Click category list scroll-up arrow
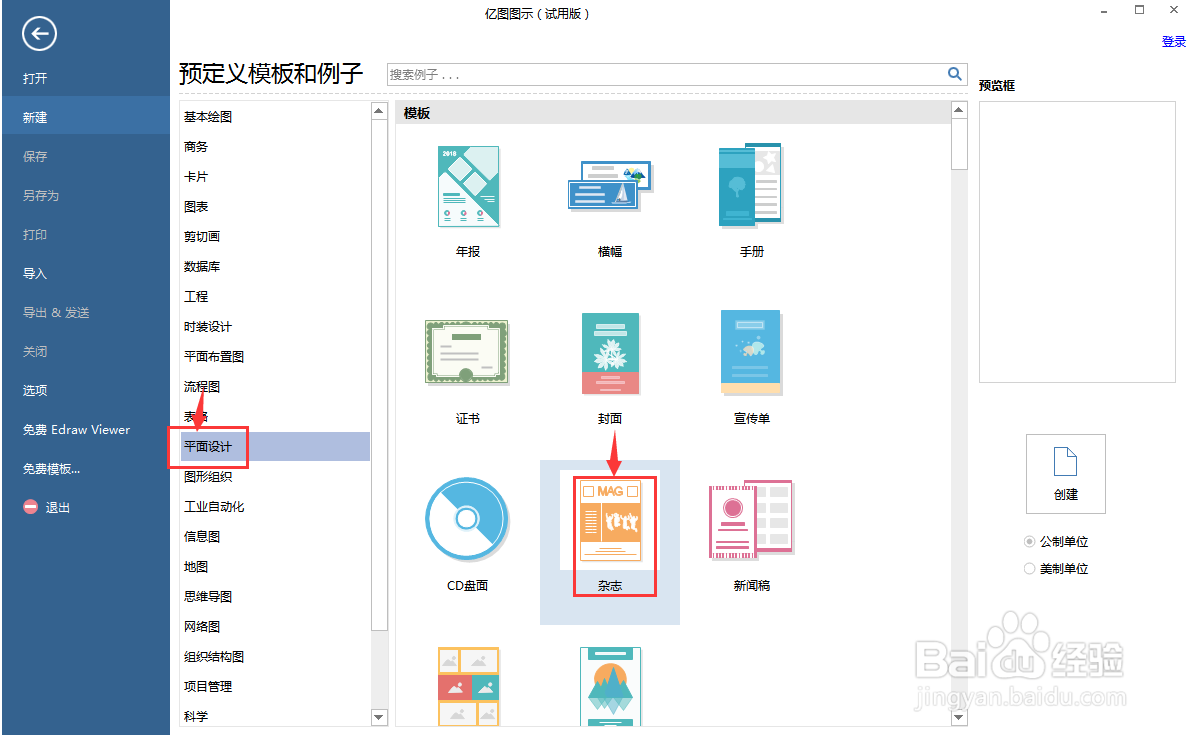 pos(379,111)
